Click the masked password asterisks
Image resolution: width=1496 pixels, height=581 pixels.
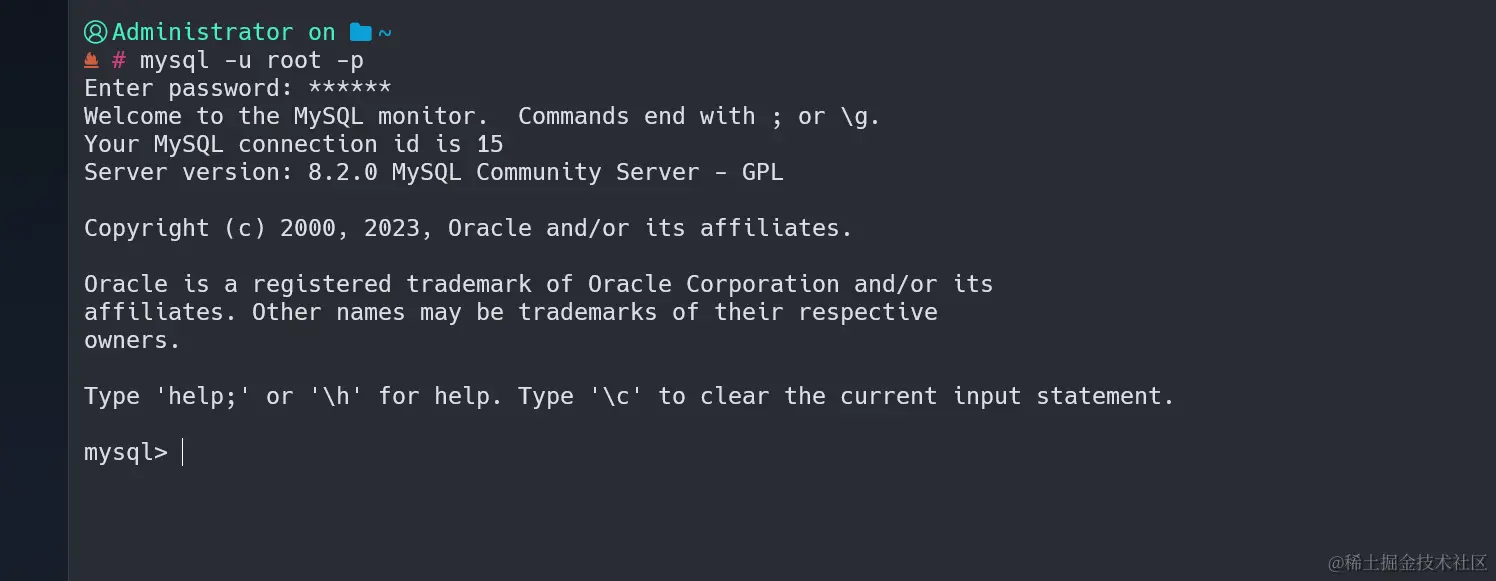[350, 88]
